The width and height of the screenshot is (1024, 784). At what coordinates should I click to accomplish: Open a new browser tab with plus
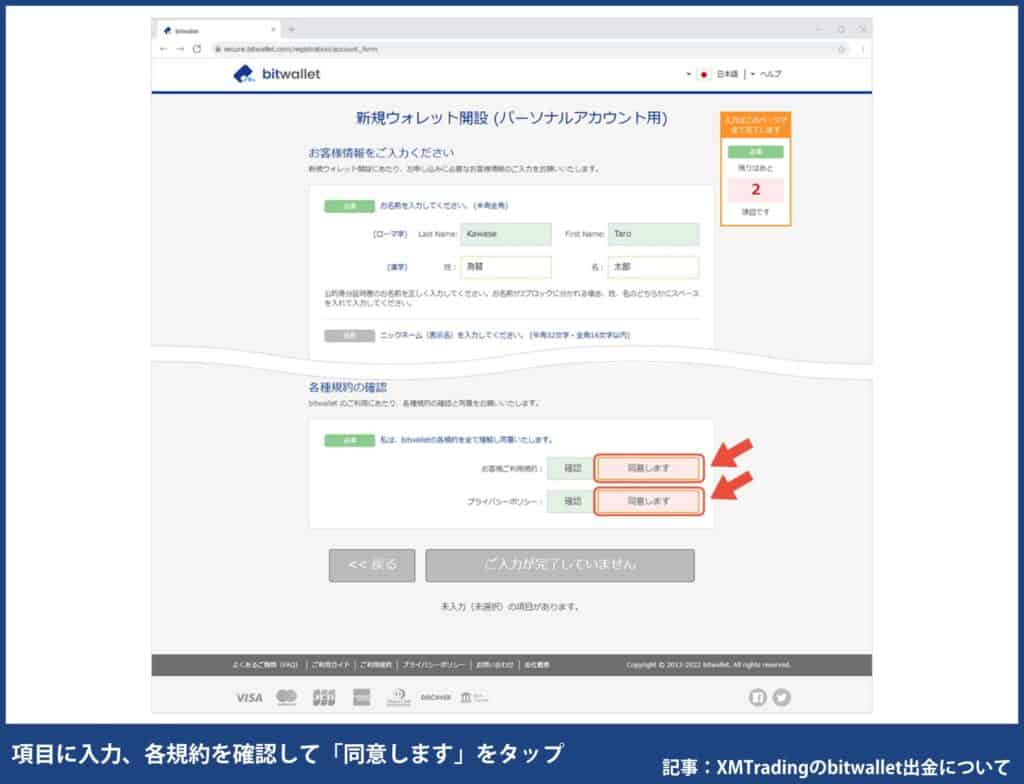click(291, 29)
